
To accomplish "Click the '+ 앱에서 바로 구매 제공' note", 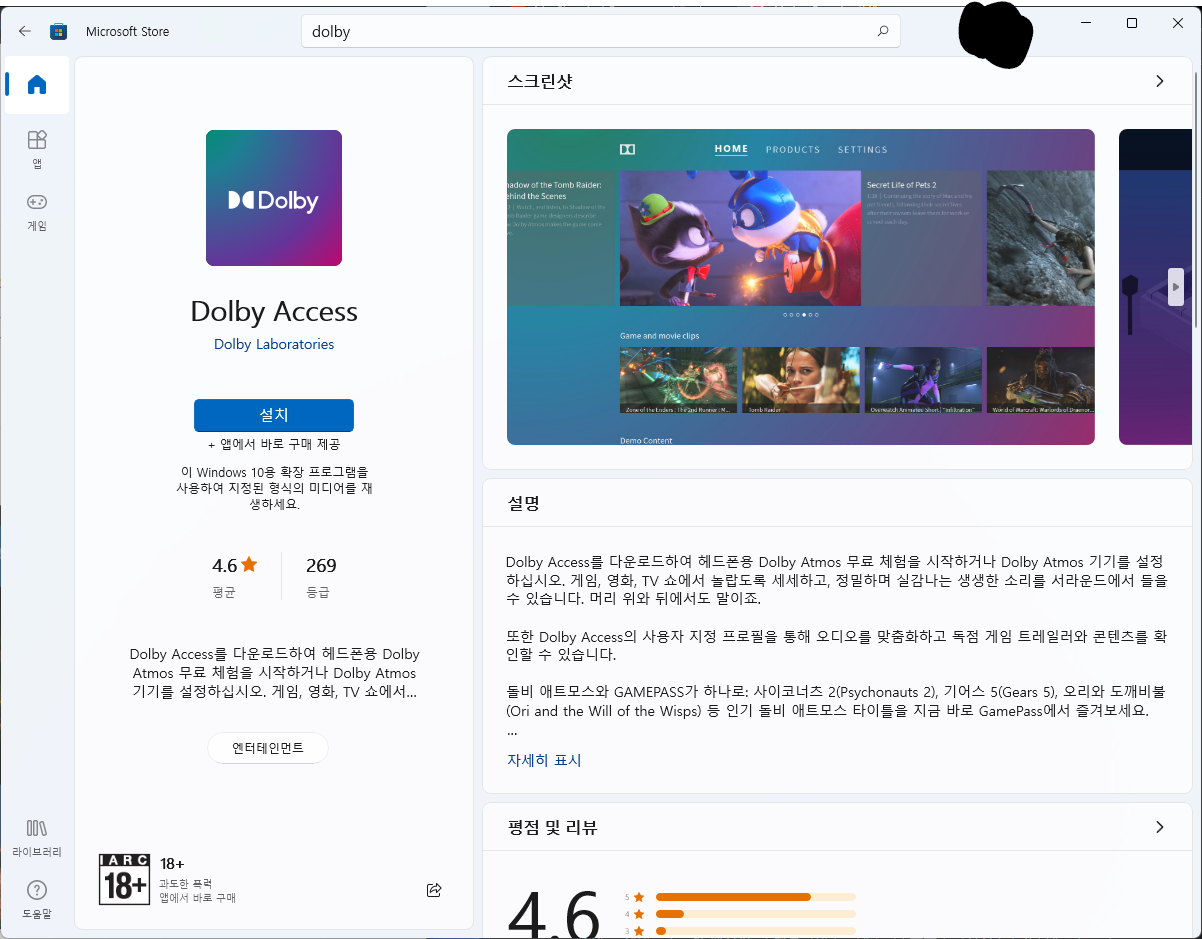I will click(274, 444).
